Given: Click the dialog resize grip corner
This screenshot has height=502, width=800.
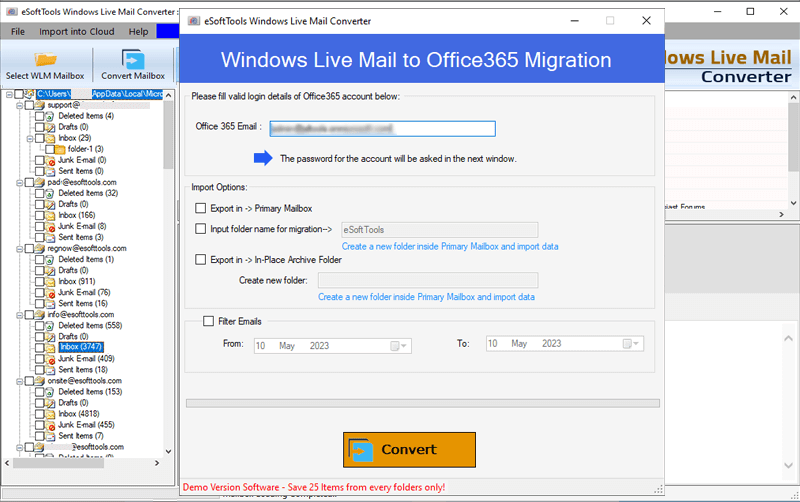Looking at the screenshot, I should (659, 489).
